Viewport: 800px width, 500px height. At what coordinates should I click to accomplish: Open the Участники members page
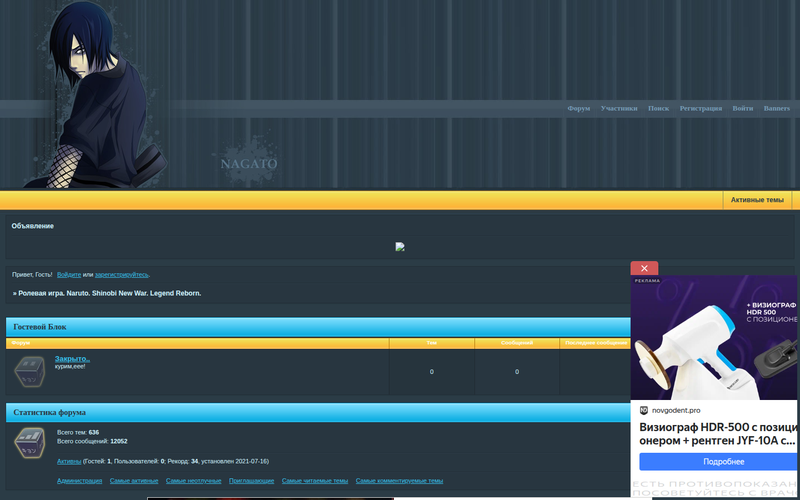(x=619, y=108)
